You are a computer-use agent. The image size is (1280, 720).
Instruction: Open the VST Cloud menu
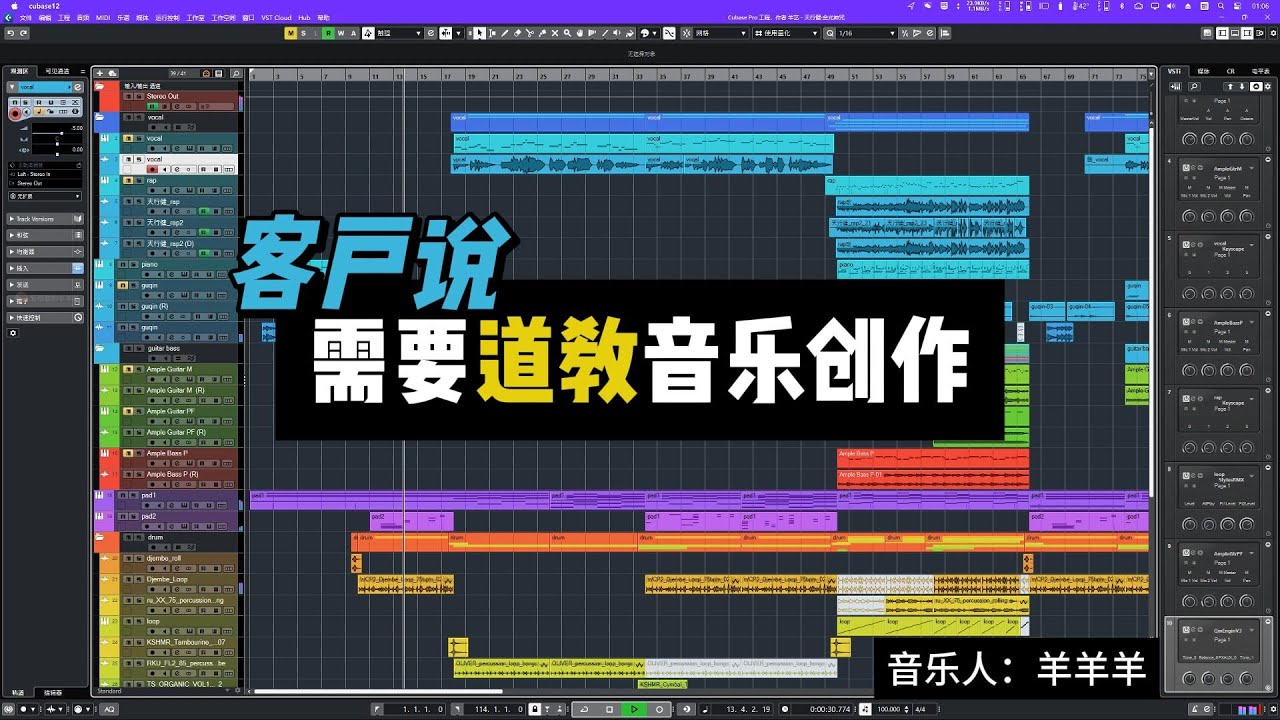click(x=276, y=17)
